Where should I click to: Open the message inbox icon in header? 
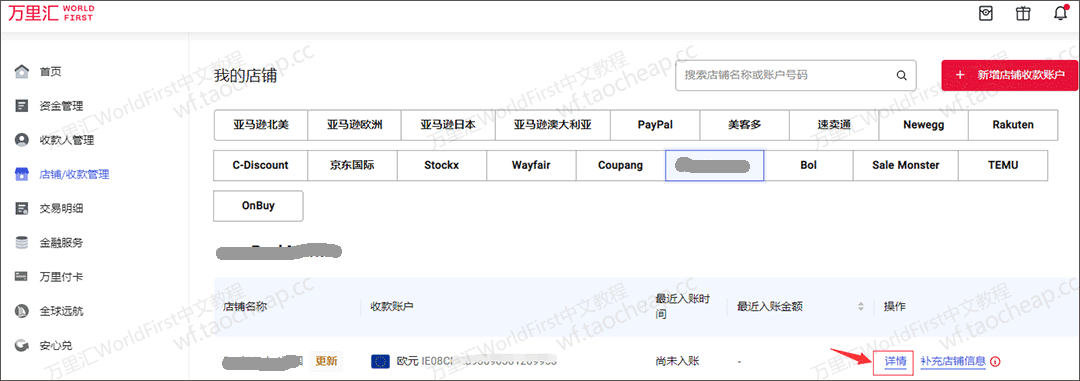pyautogui.click(x=986, y=14)
